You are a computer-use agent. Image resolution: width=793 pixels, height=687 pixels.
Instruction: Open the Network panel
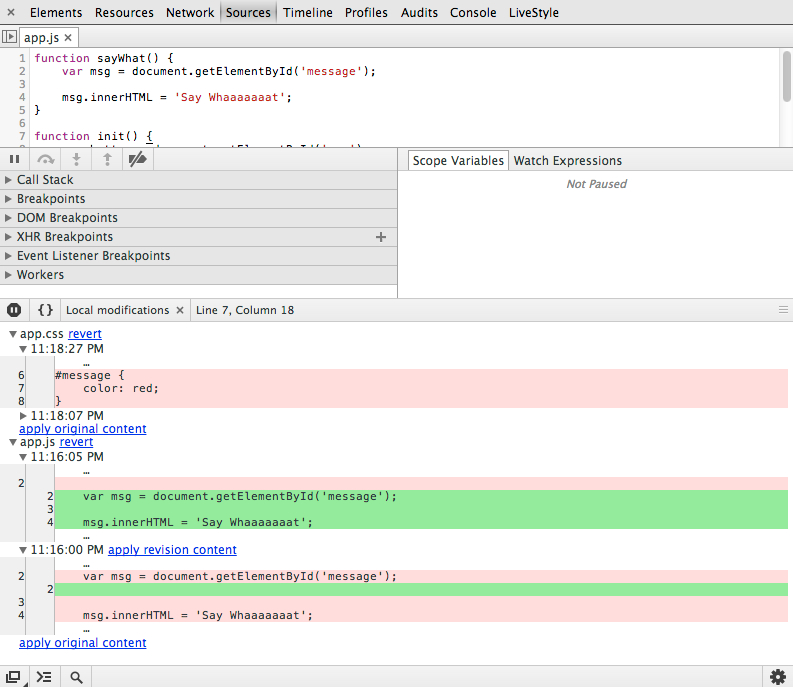click(190, 13)
